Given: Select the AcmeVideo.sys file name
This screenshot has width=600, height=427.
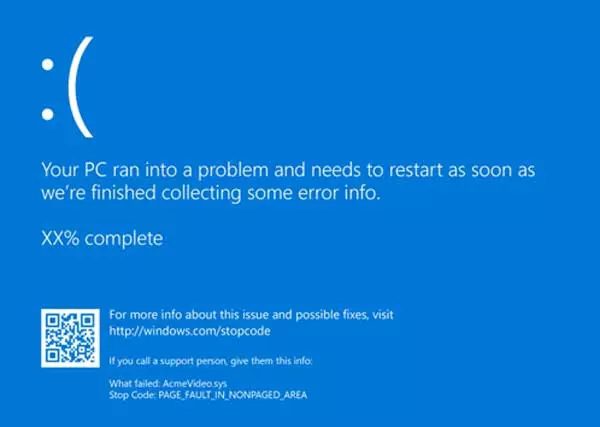Looking at the screenshot, I should 195,383.
